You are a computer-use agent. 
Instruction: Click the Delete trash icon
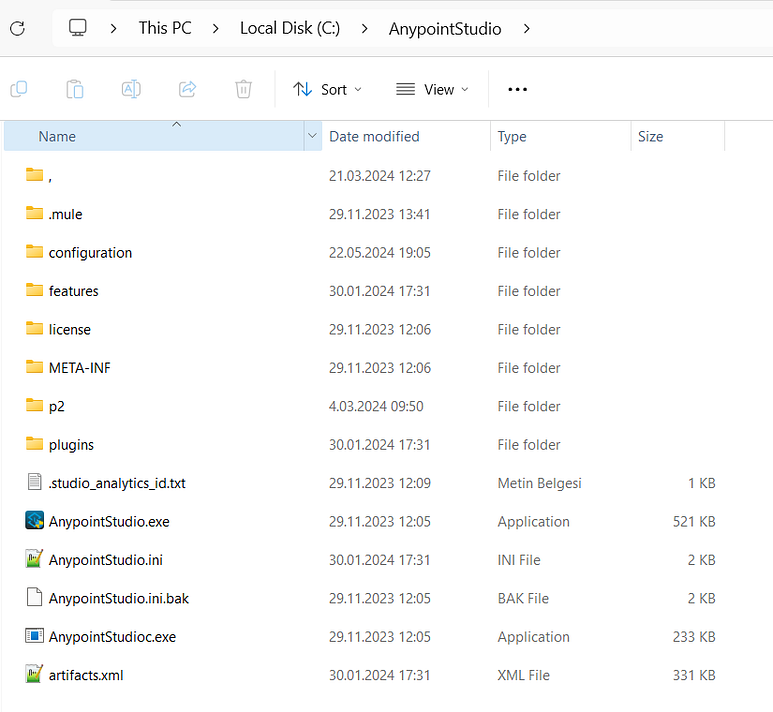click(x=244, y=89)
